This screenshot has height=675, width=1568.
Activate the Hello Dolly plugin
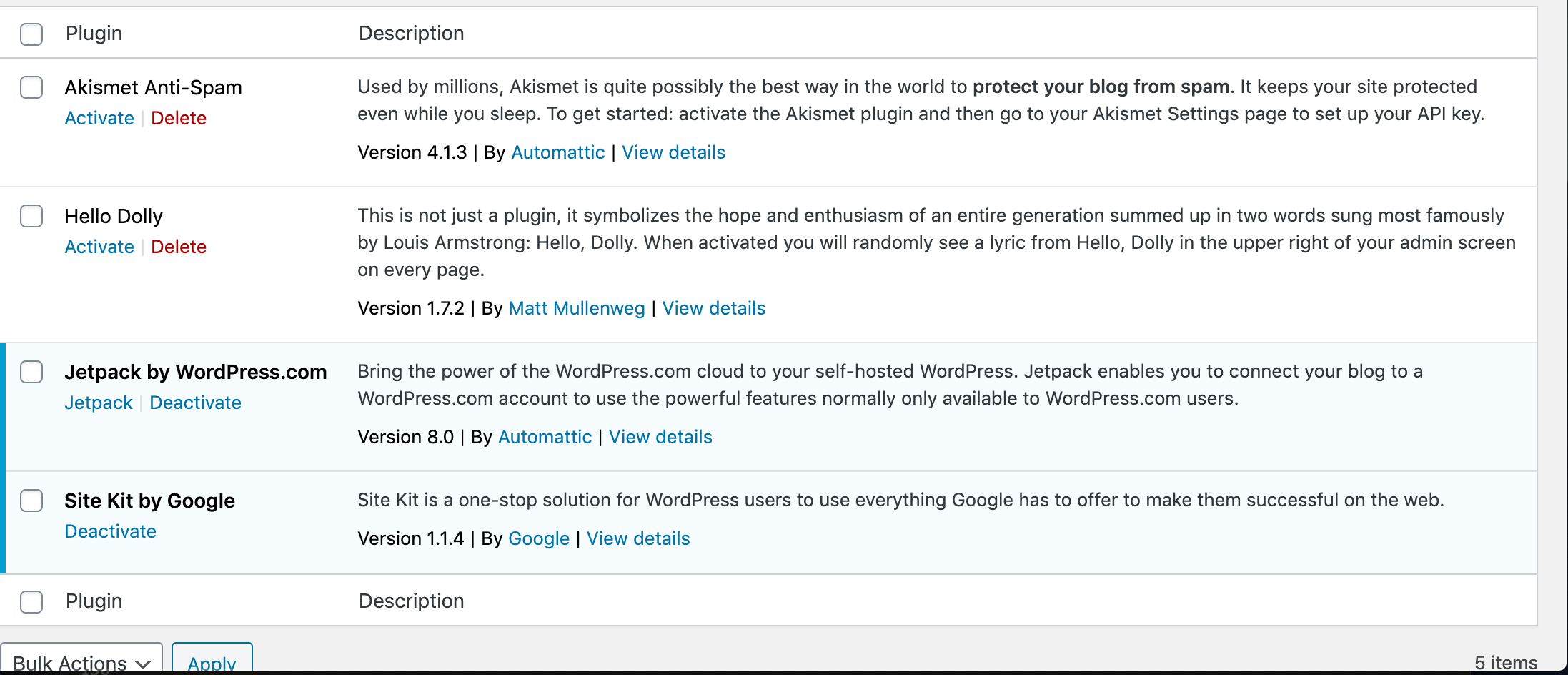click(x=99, y=247)
